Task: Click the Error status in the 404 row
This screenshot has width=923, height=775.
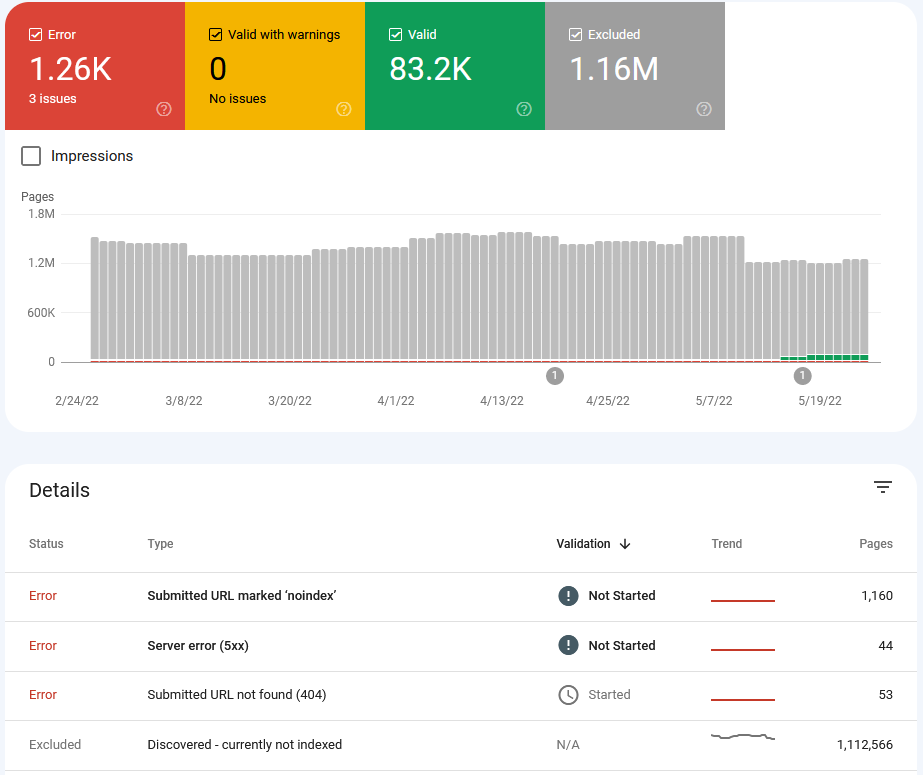Action: pos(43,694)
